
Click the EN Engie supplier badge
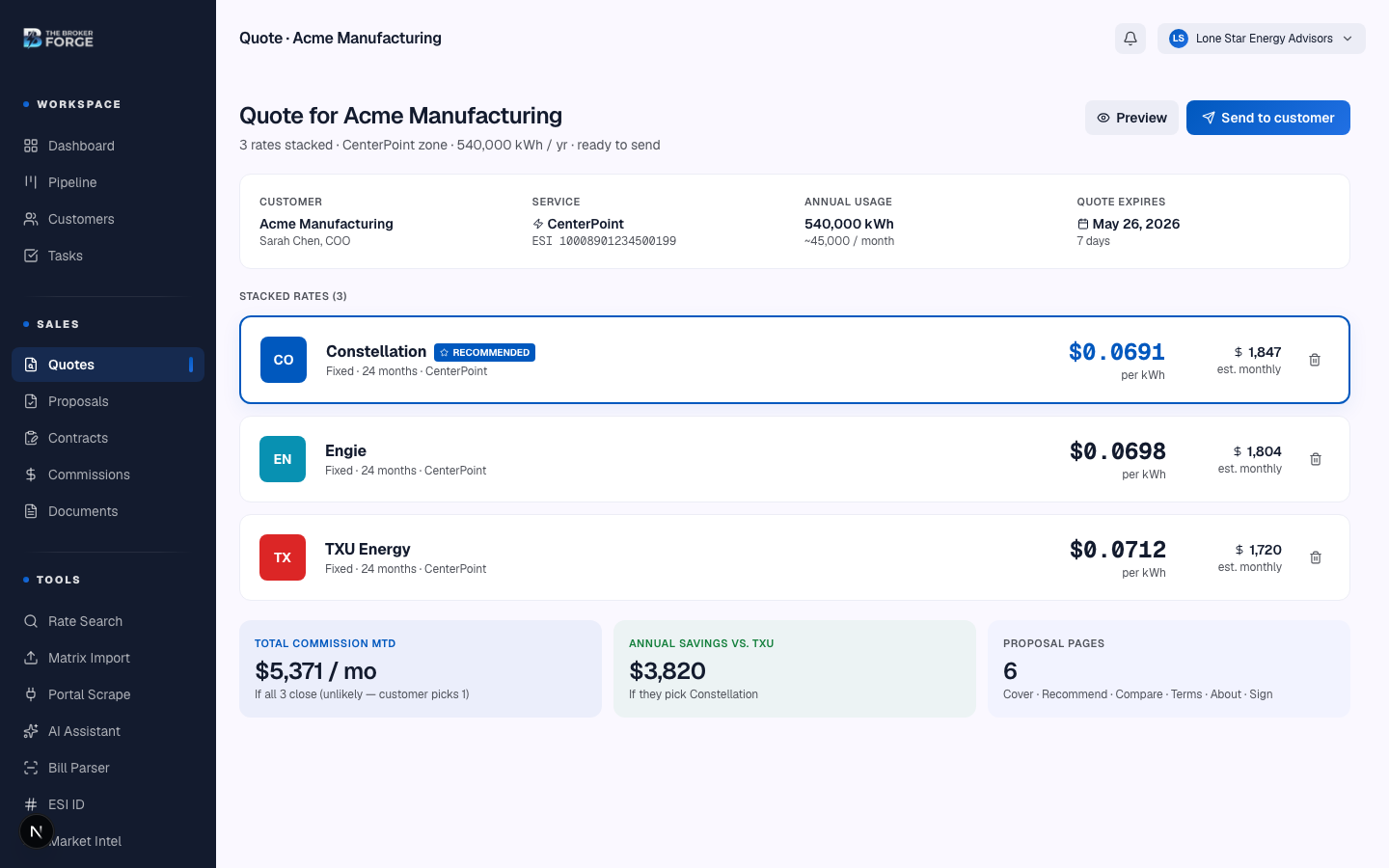(x=283, y=459)
